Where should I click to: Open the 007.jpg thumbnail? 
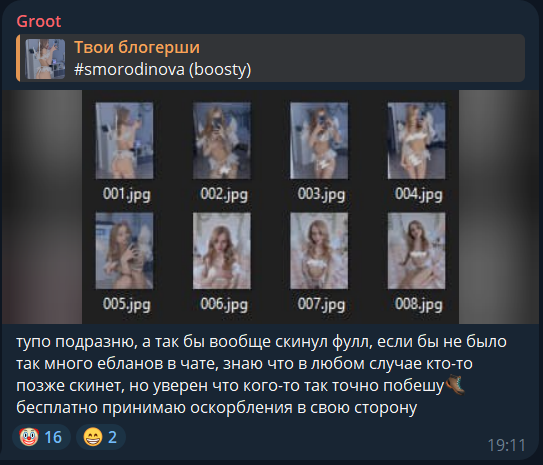coord(319,251)
